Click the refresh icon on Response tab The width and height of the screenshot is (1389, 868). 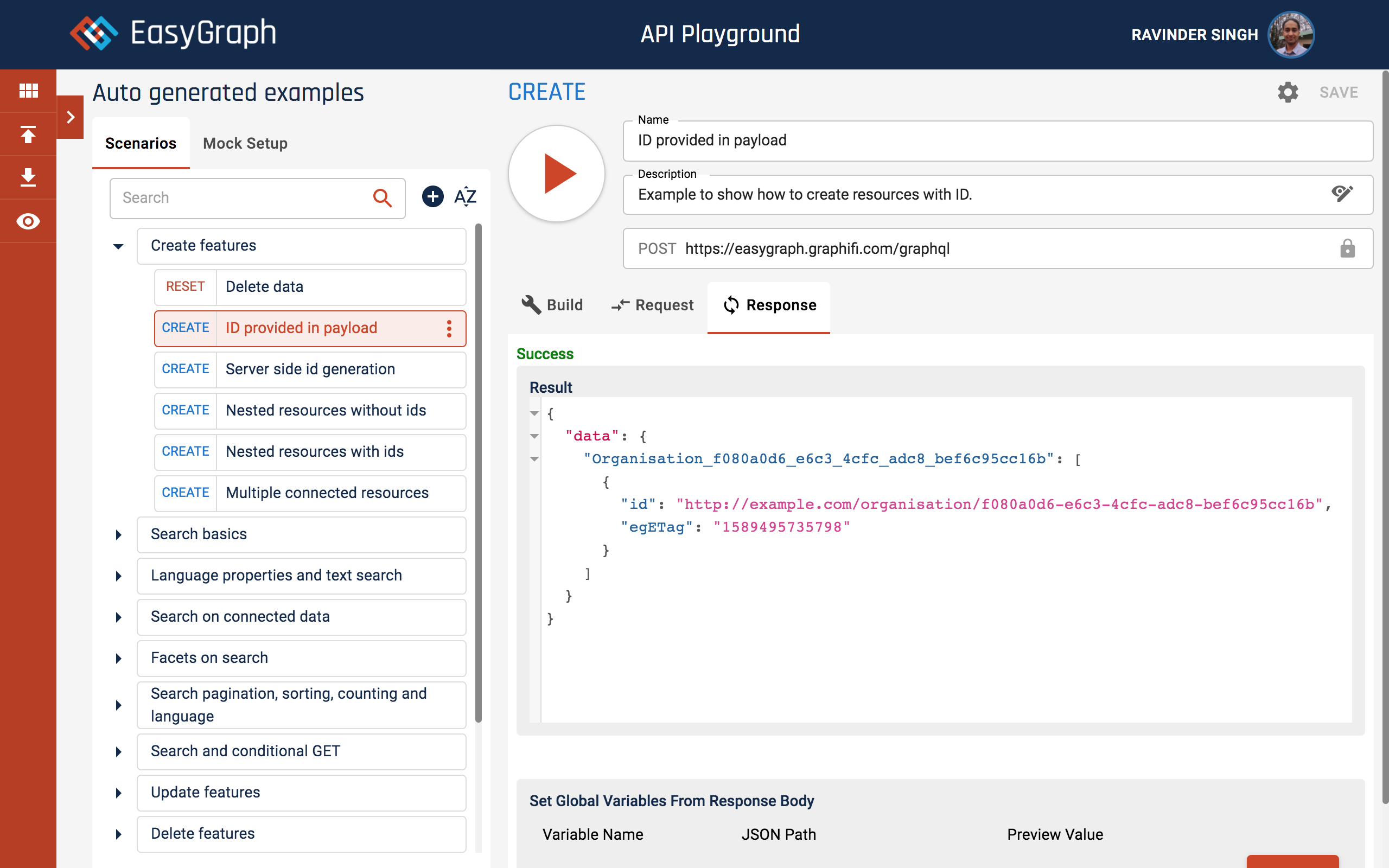(731, 305)
